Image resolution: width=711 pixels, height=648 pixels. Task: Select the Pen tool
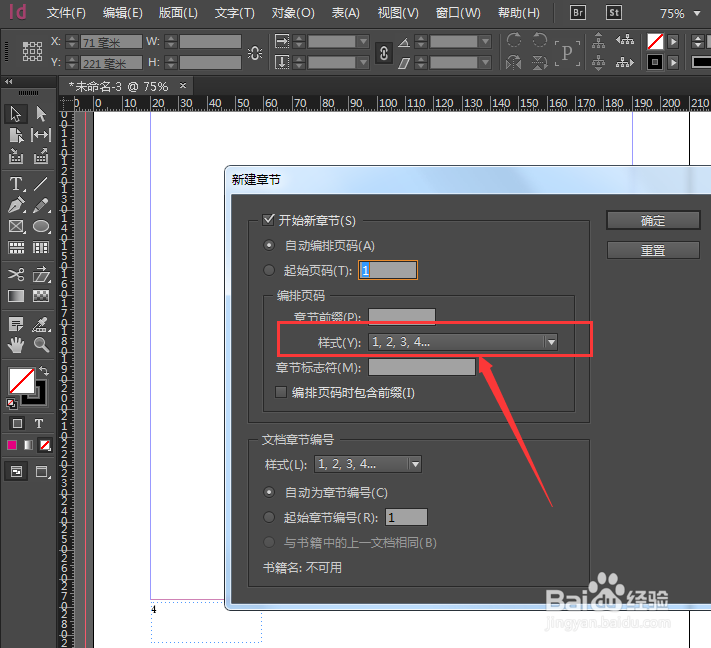pos(16,205)
